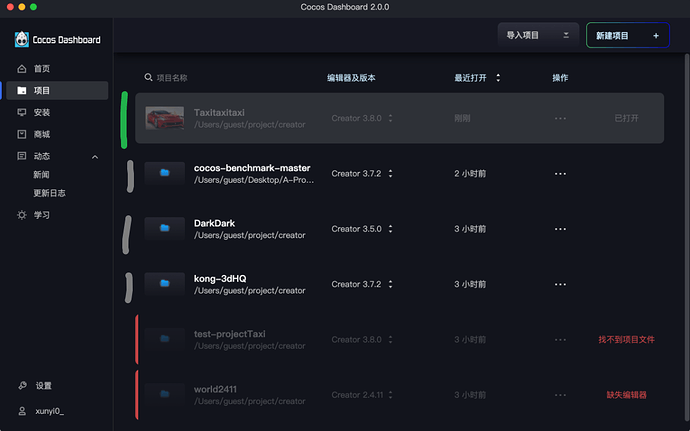
Task: Select the world2411 project name
Action: point(215,389)
